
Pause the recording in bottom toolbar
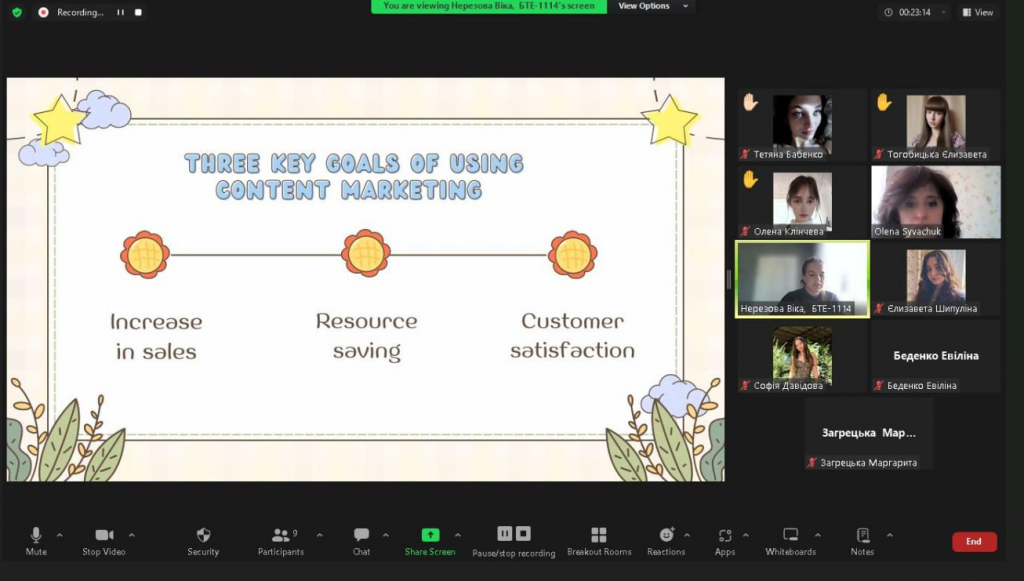(x=505, y=534)
